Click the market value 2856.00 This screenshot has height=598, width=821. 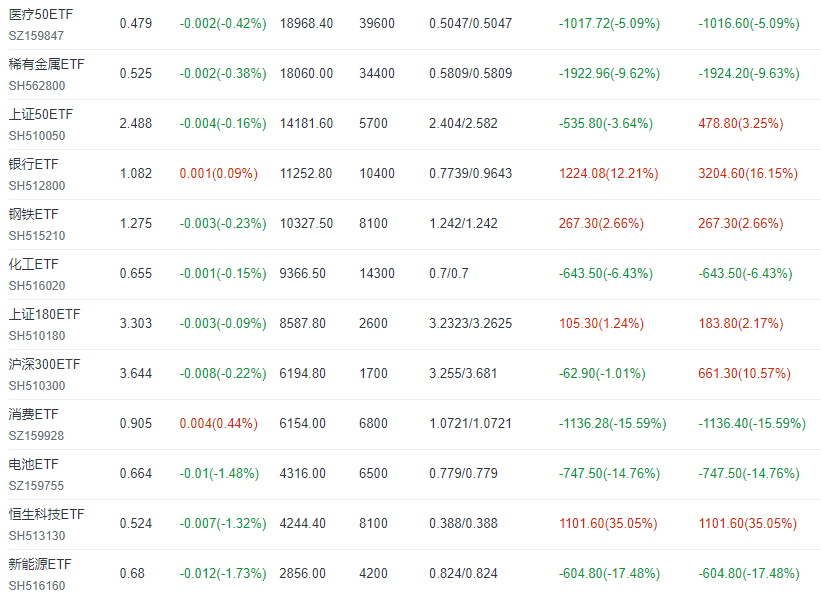pyautogui.click(x=303, y=573)
